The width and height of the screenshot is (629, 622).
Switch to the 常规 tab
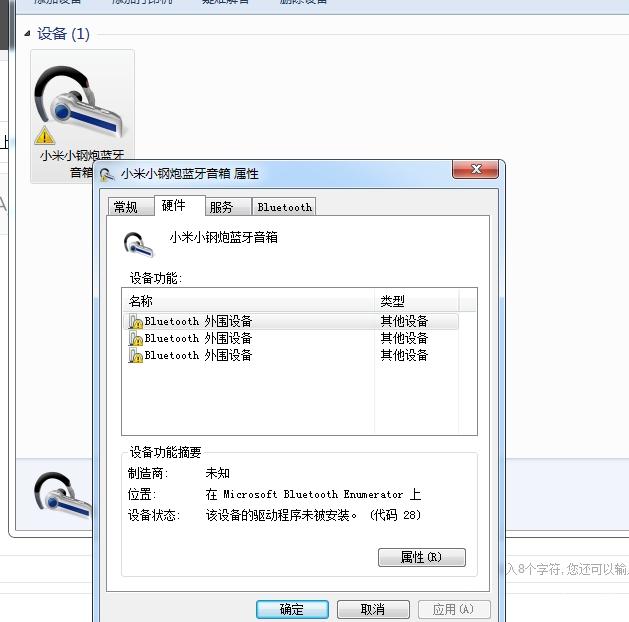(x=130, y=207)
